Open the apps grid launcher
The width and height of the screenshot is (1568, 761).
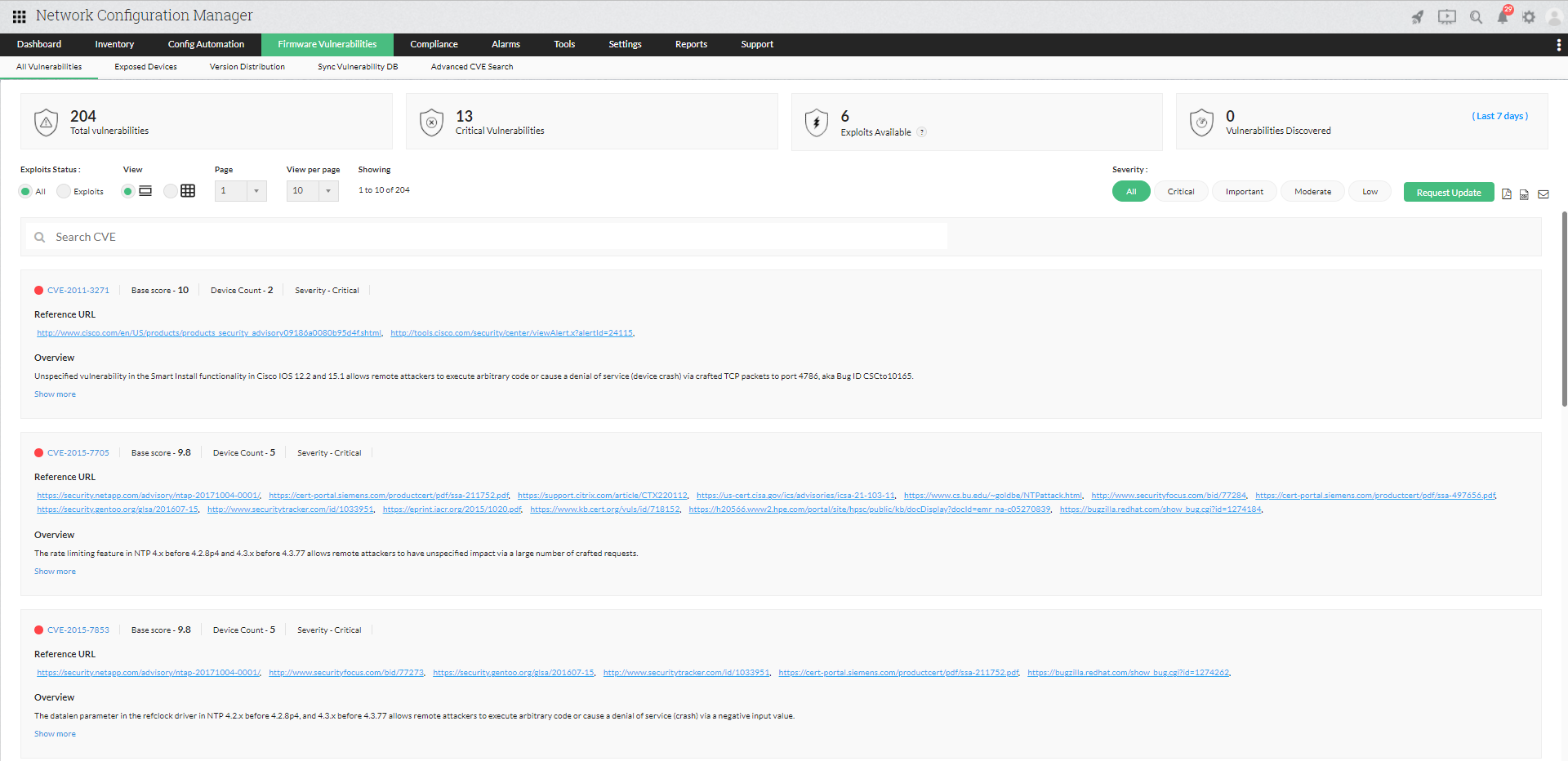pyautogui.click(x=18, y=16)
